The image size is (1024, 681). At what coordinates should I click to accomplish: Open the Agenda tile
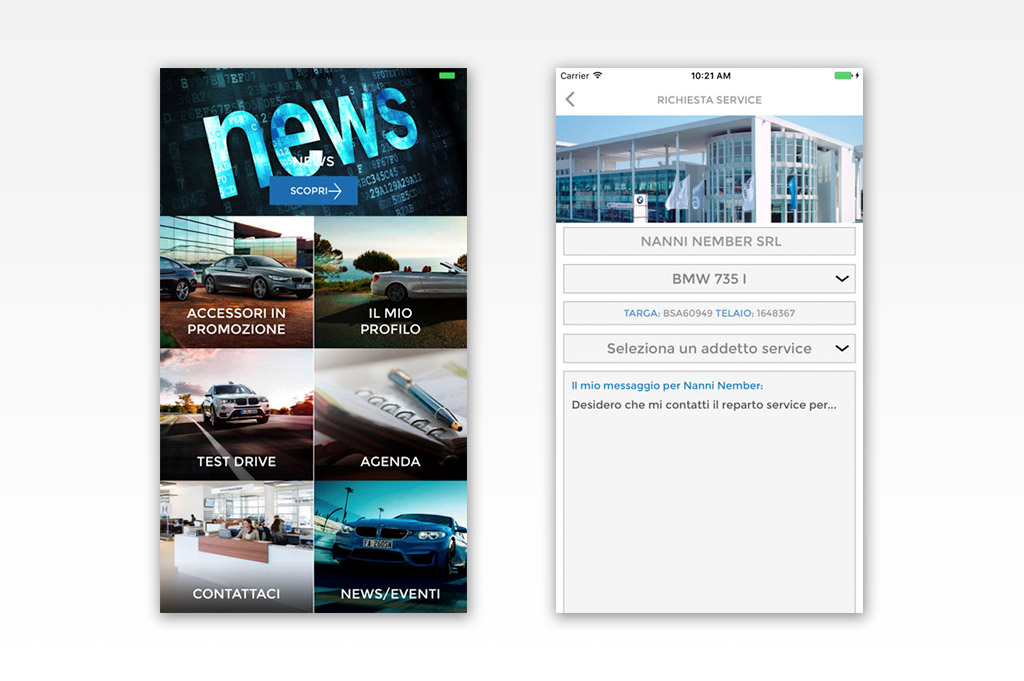click(391, 415)
